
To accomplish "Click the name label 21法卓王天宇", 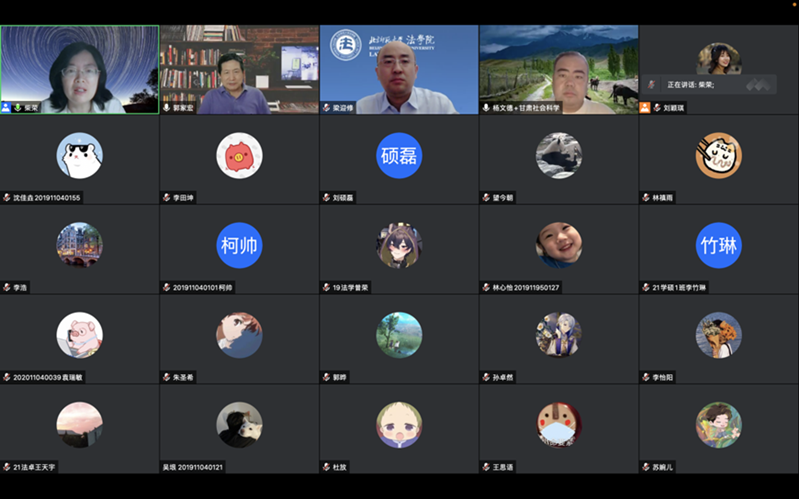I will pos(35,467).
